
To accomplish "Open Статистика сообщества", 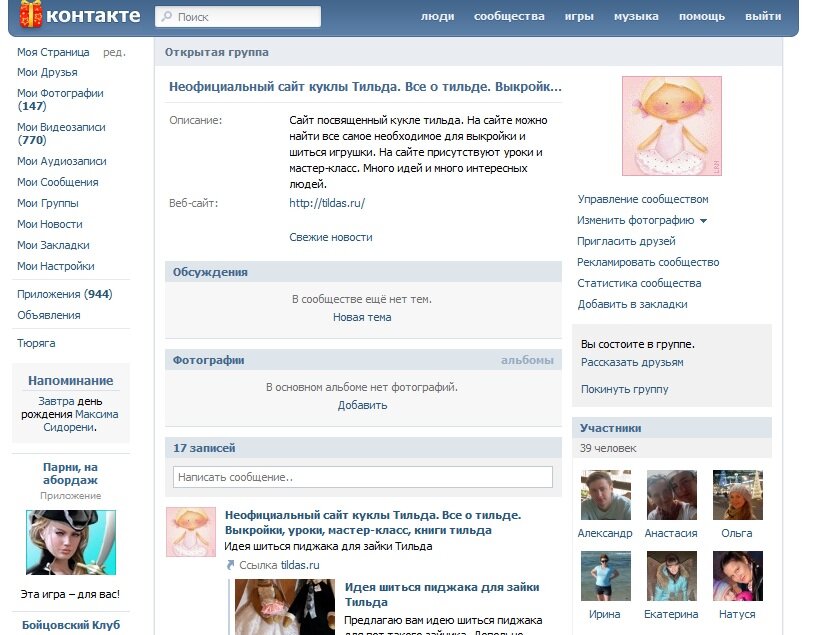I will 639,283.
